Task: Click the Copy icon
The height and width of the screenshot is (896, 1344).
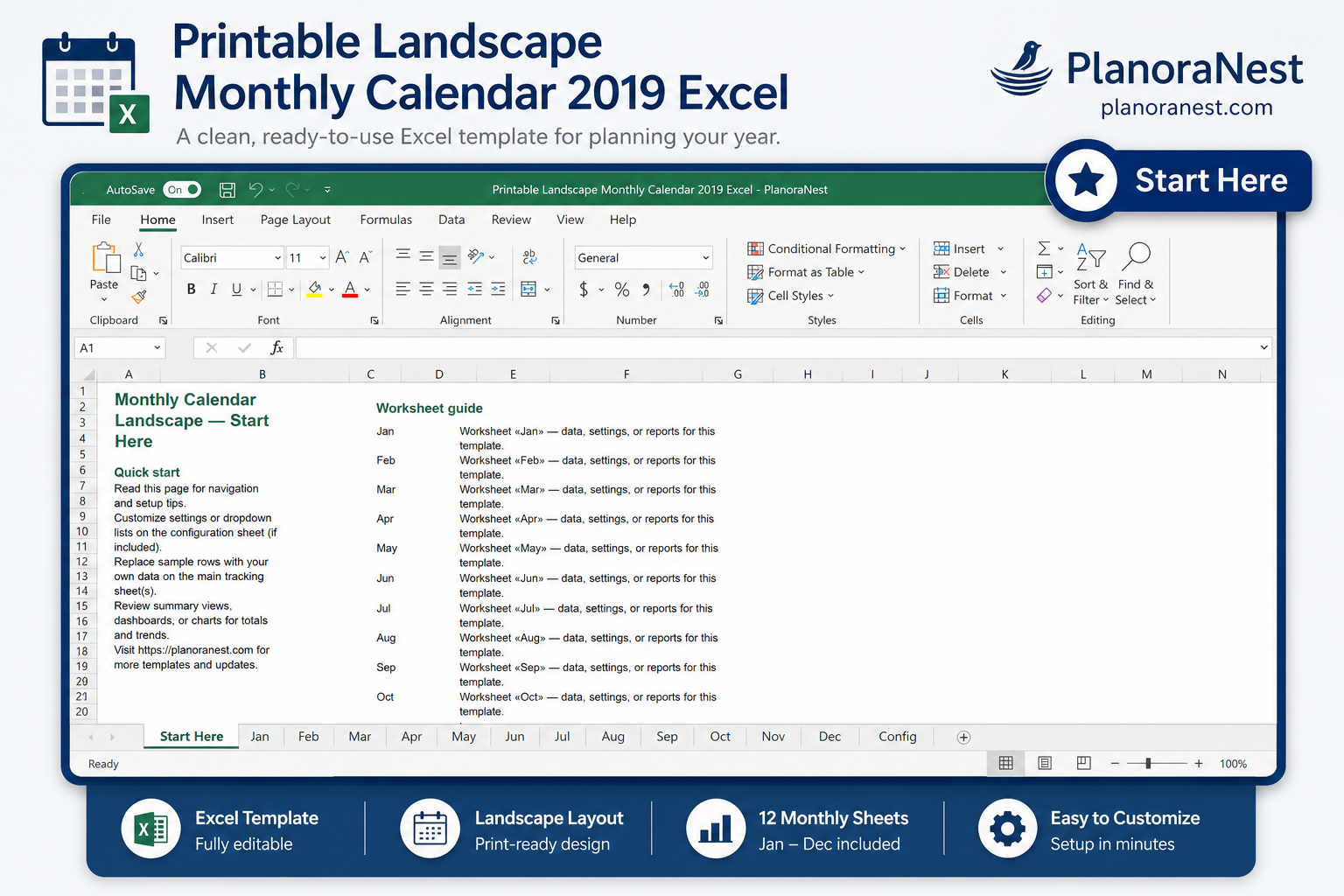Action: pos(138,273)
